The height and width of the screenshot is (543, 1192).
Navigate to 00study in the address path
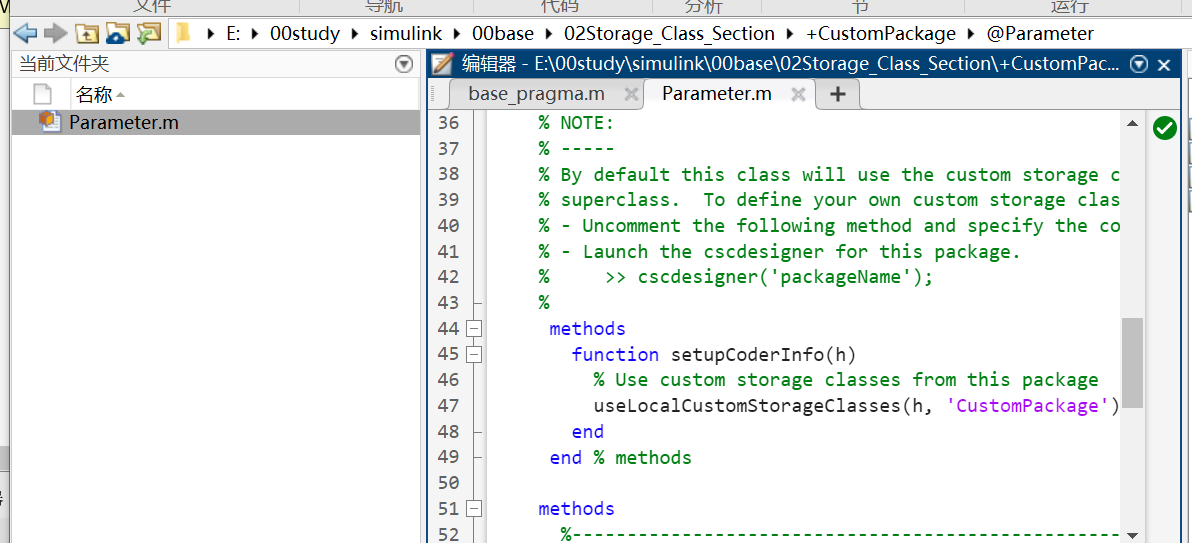tap(305, 33)
